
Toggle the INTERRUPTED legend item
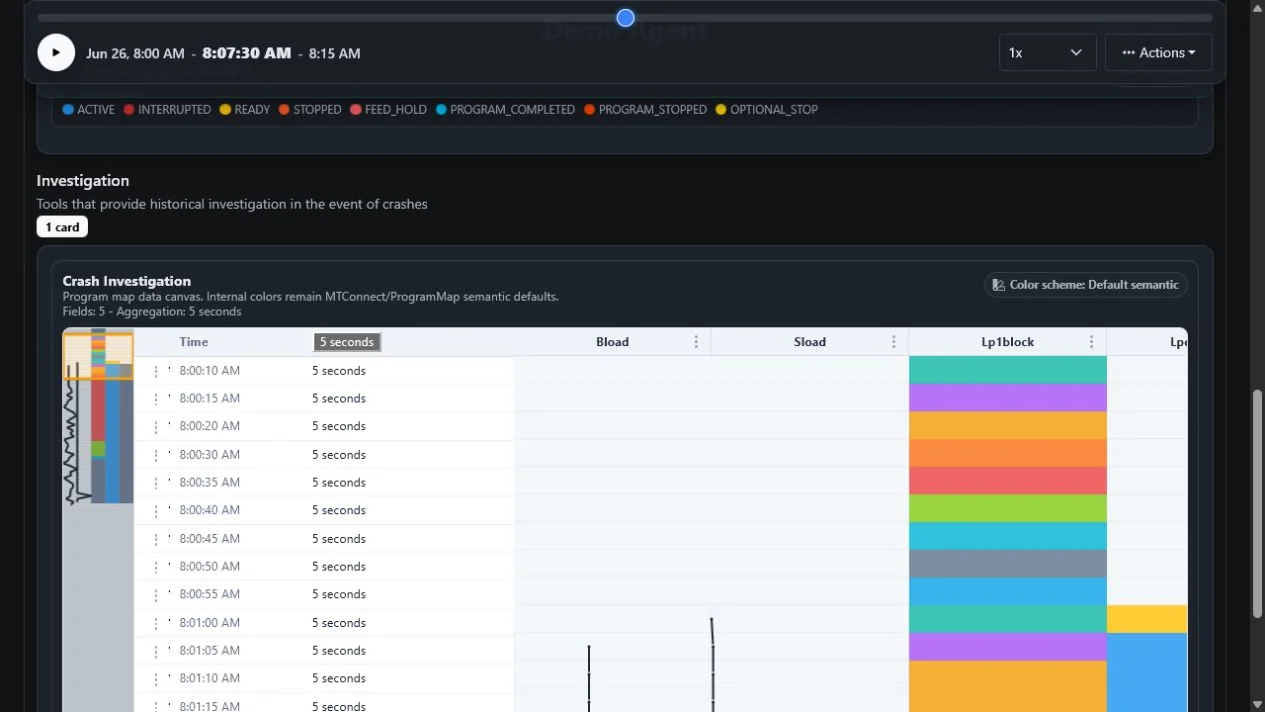click(x=167, y=110)
